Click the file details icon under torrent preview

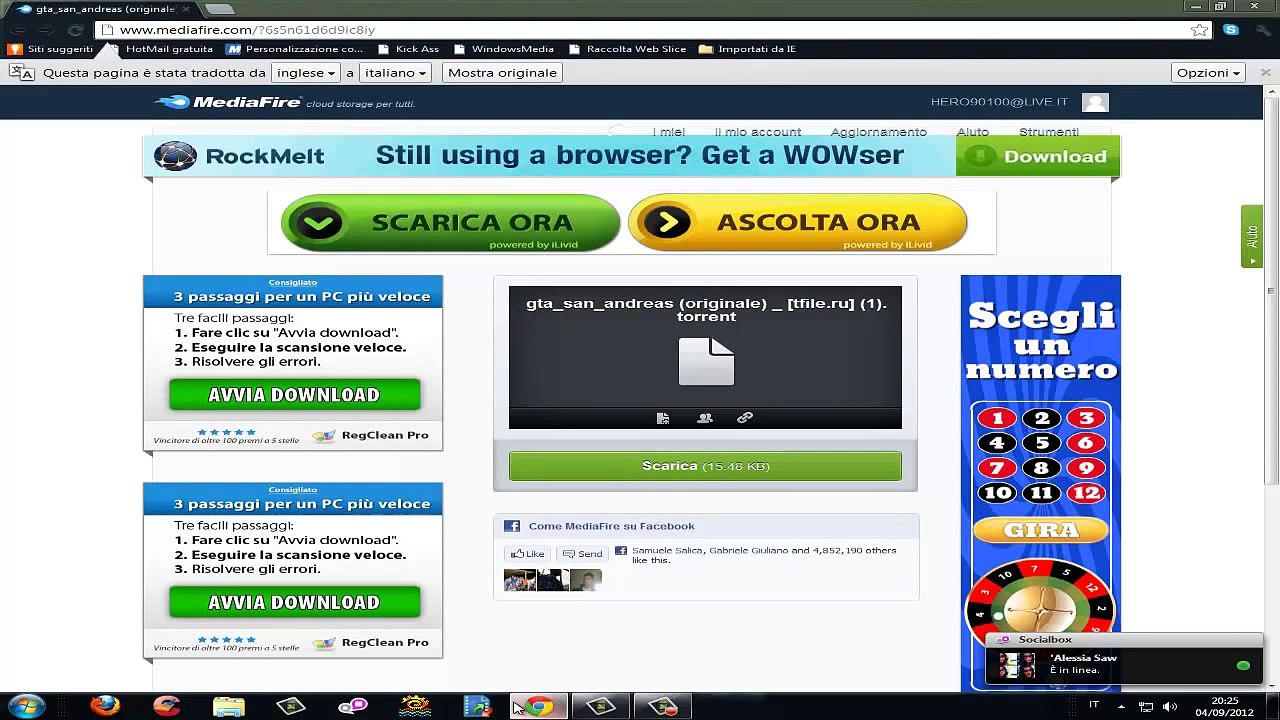tap(662, 418)
